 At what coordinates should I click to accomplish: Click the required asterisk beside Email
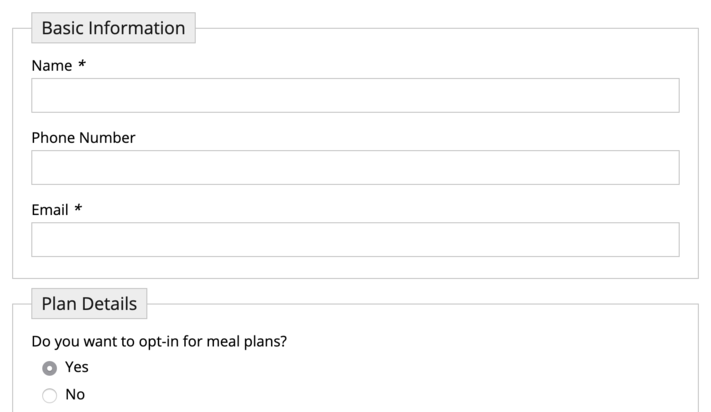pyautogui.click(x=78, y=210)
